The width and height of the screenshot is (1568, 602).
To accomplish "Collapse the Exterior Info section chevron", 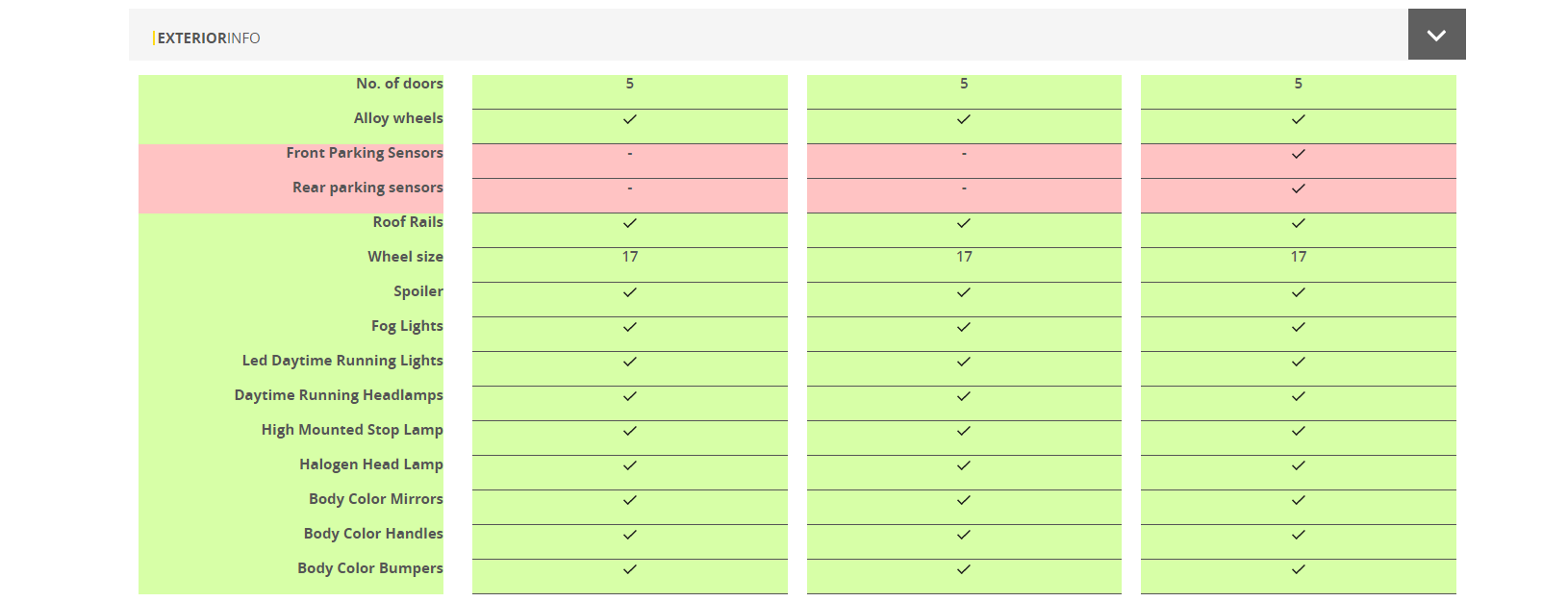I will (x=1436, y=36).
